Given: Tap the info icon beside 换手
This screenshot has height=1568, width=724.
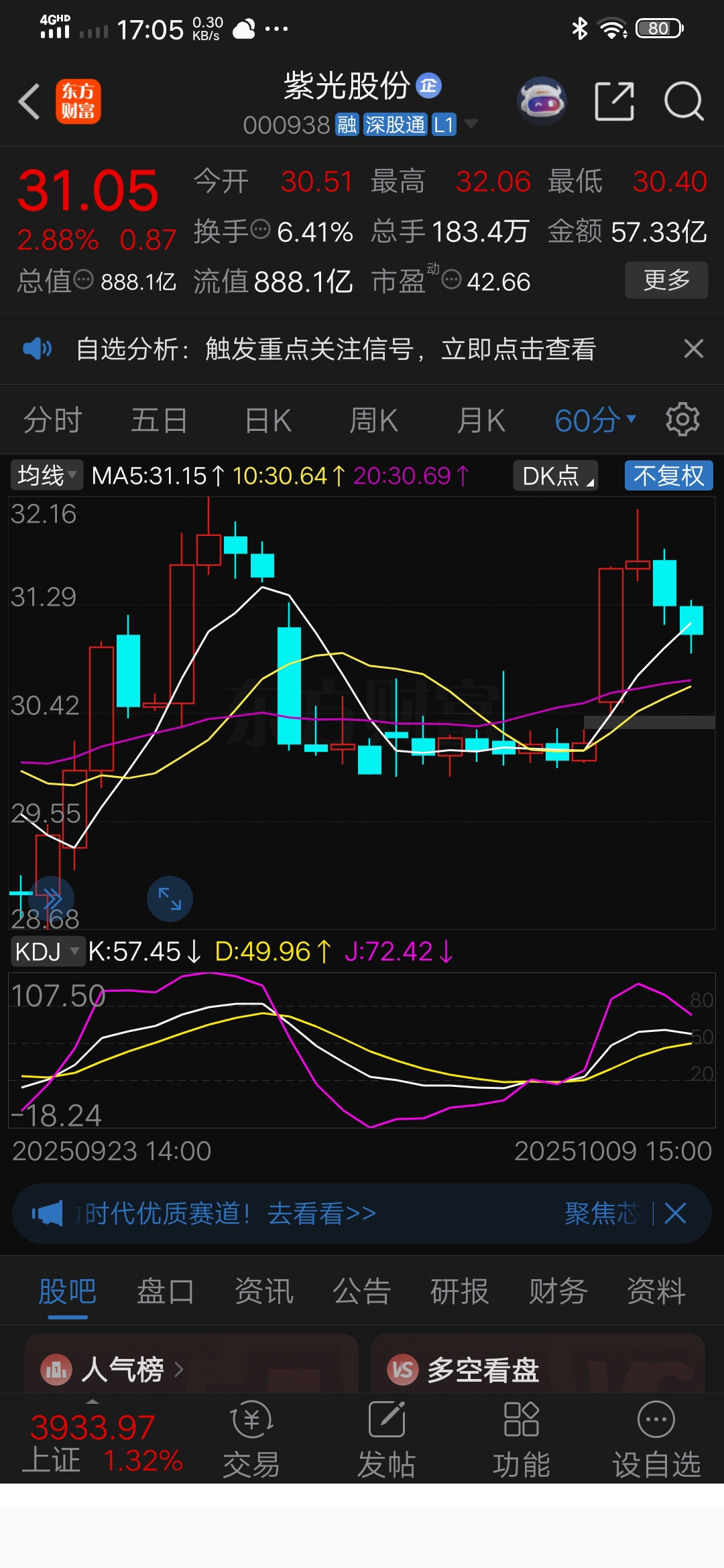Looking at the screenshot, I should pyautogui.click(x=260, y=230).
